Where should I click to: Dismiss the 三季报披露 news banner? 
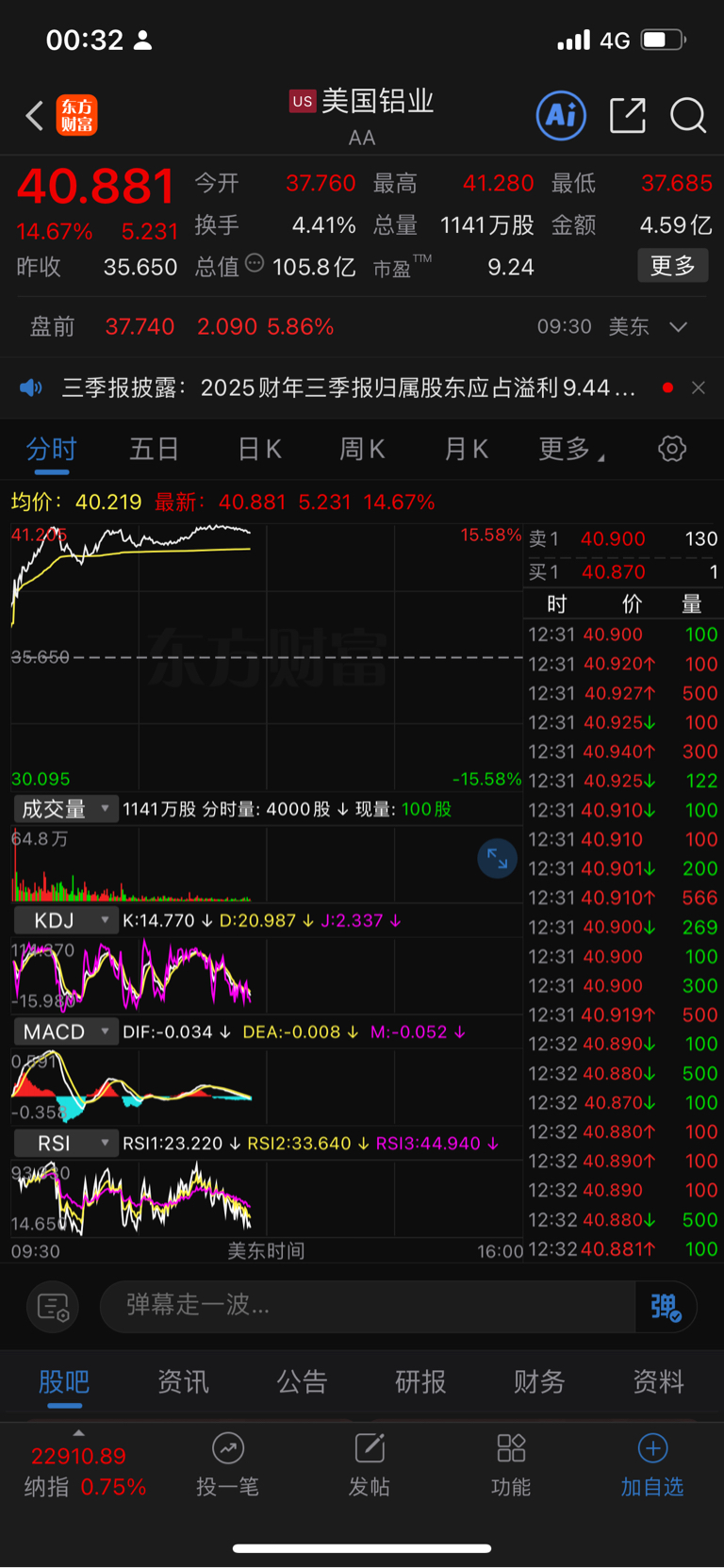[x=699, y=388]
